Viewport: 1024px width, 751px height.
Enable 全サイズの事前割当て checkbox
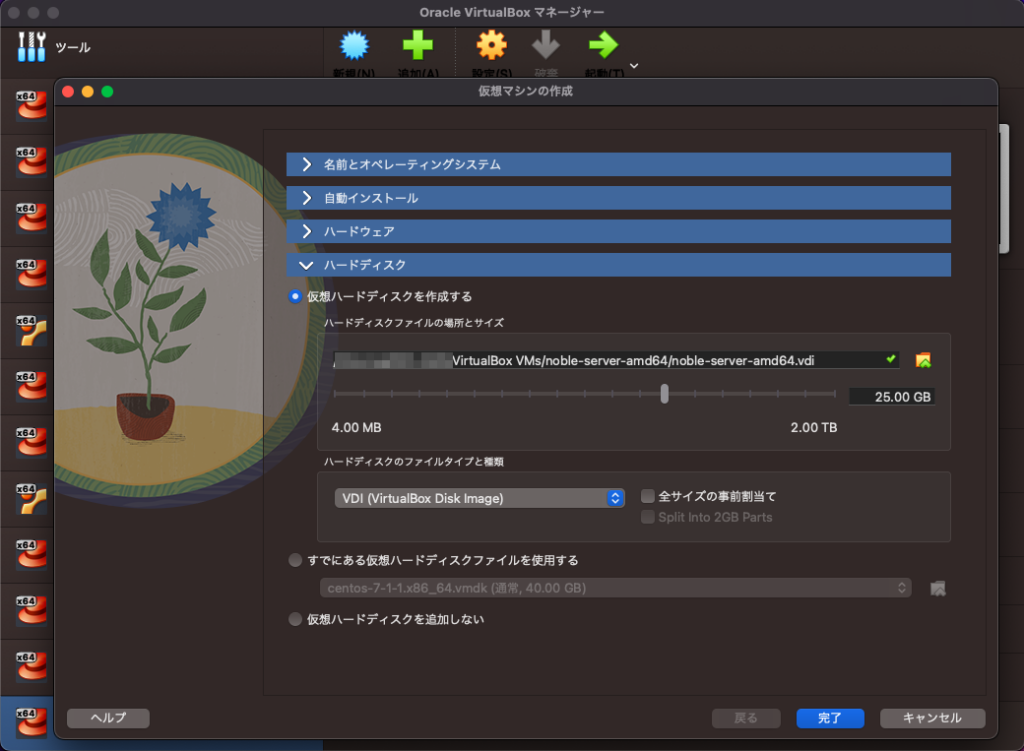[648, 496]
